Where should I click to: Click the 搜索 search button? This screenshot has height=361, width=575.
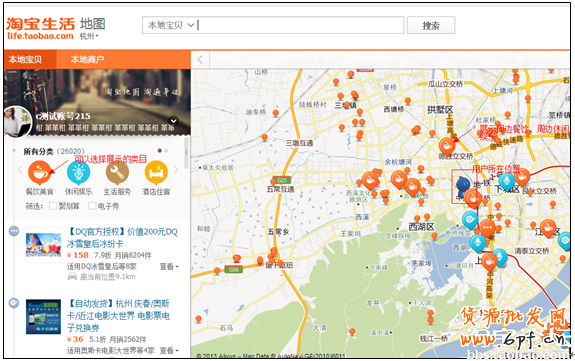431,25
